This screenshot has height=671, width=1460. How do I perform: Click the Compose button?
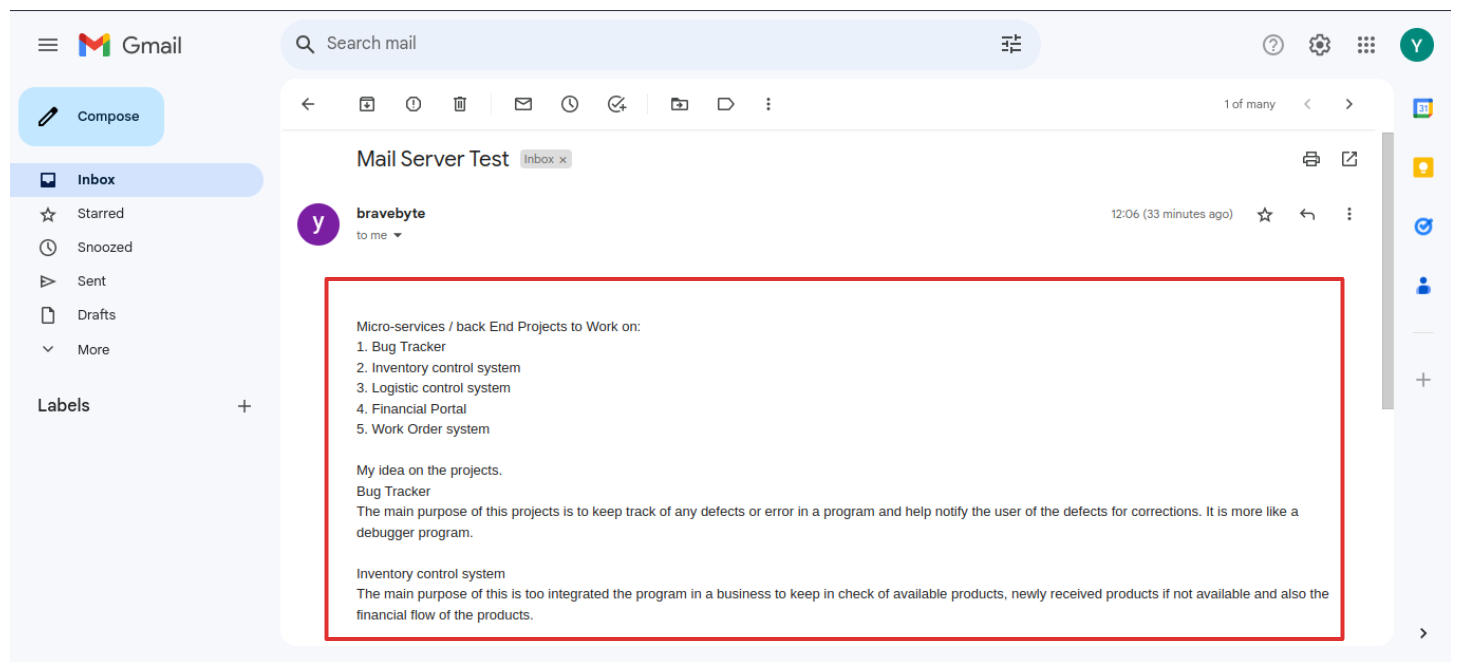(x=91, y=116)
